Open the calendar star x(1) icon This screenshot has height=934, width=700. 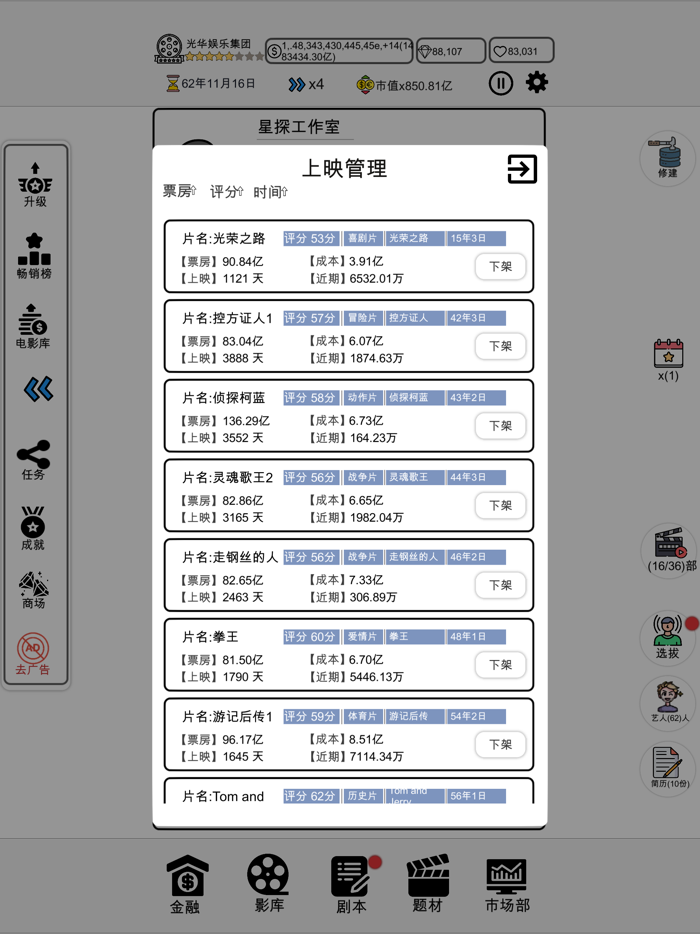[668, 360]
